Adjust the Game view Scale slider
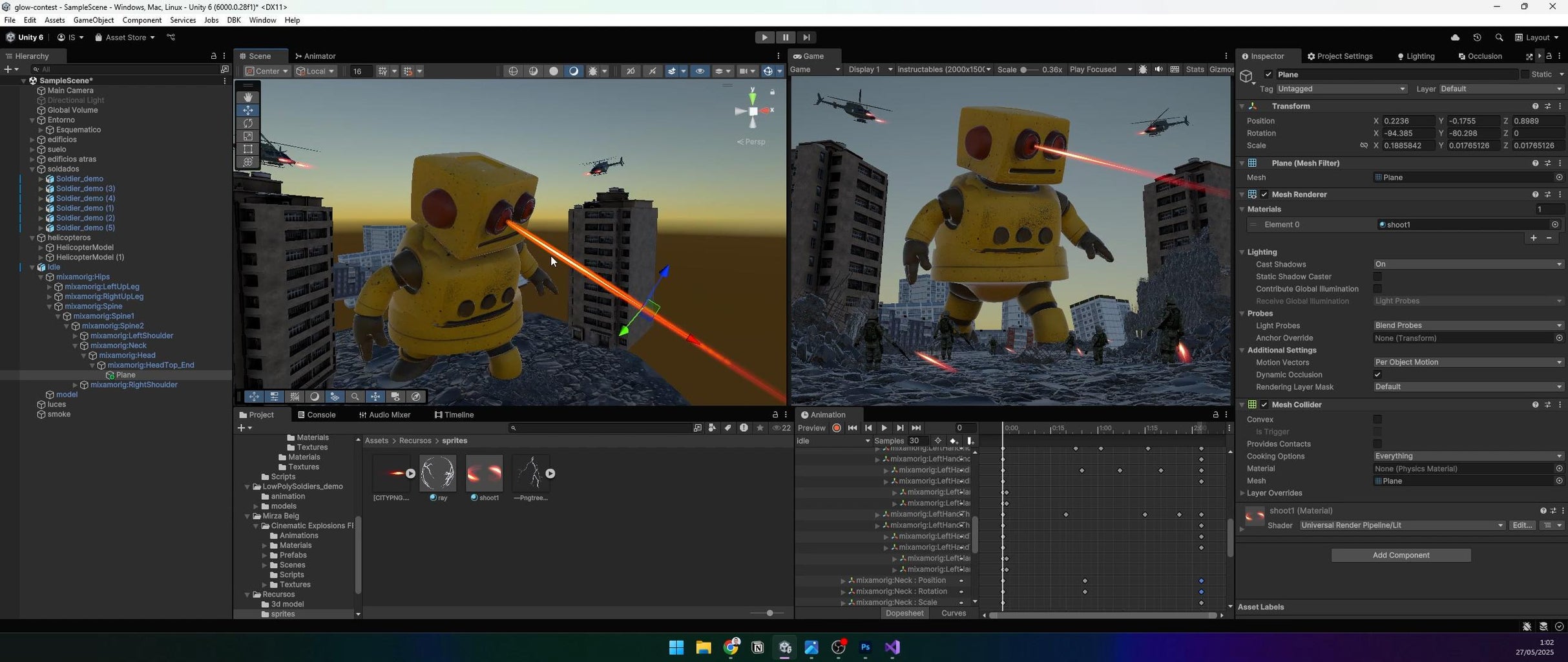This screenshot has width=1568, height=662. coord(1029,70)
